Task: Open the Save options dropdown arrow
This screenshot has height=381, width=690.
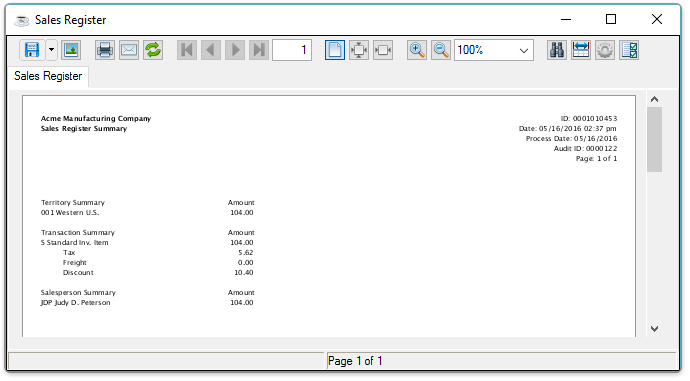Action: click(51, 50)
